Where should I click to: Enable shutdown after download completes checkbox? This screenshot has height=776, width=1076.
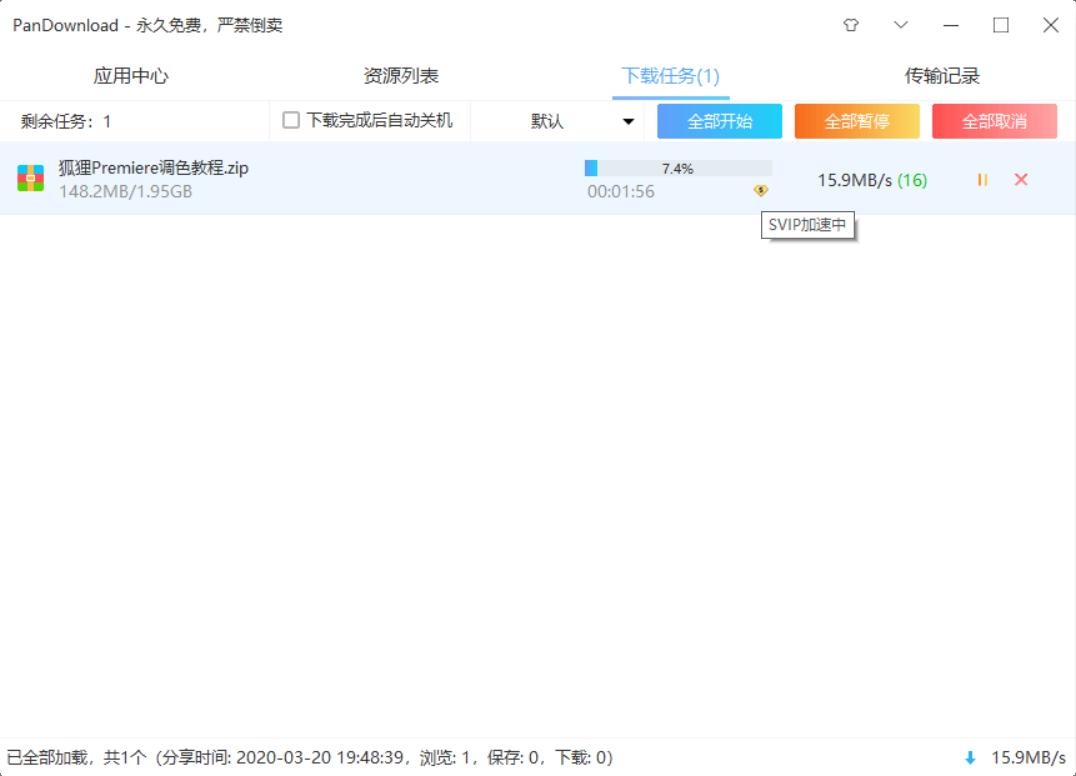coord(291,120)
